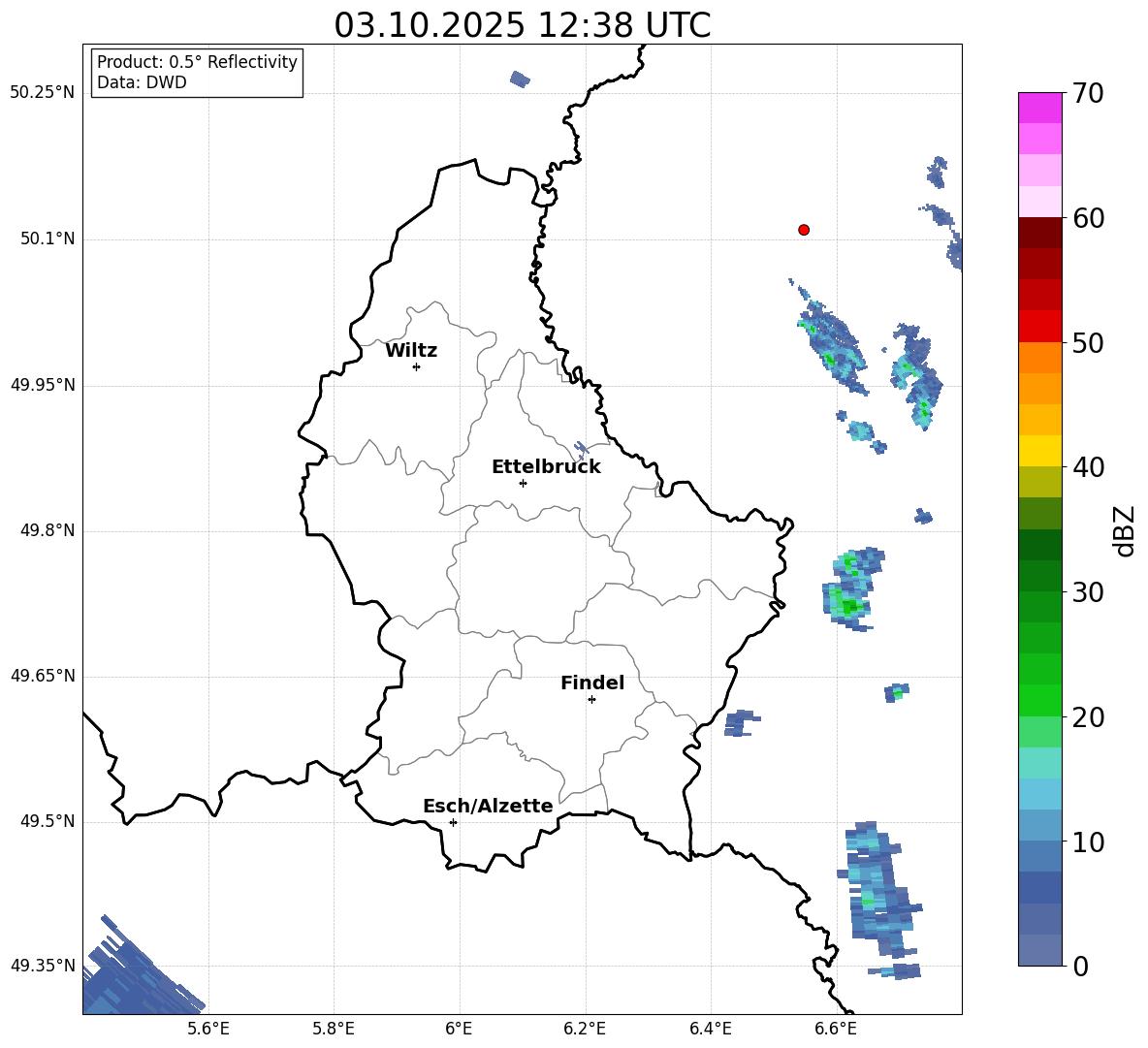This screenshot has height=1048, width=1148.
Task: Click the small radar echo at top near 50.25°N
Action: 520,79
